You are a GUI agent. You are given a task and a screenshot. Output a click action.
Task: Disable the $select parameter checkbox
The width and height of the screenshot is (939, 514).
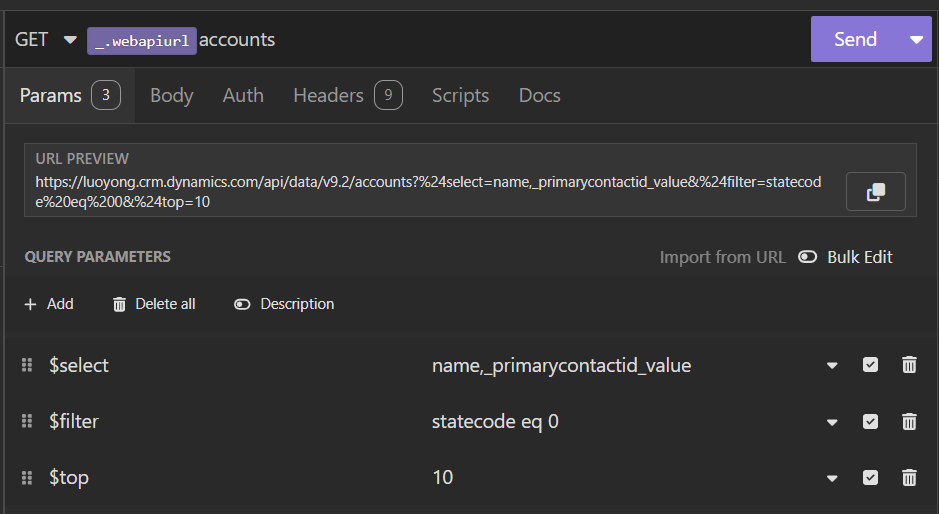[870, 365]
